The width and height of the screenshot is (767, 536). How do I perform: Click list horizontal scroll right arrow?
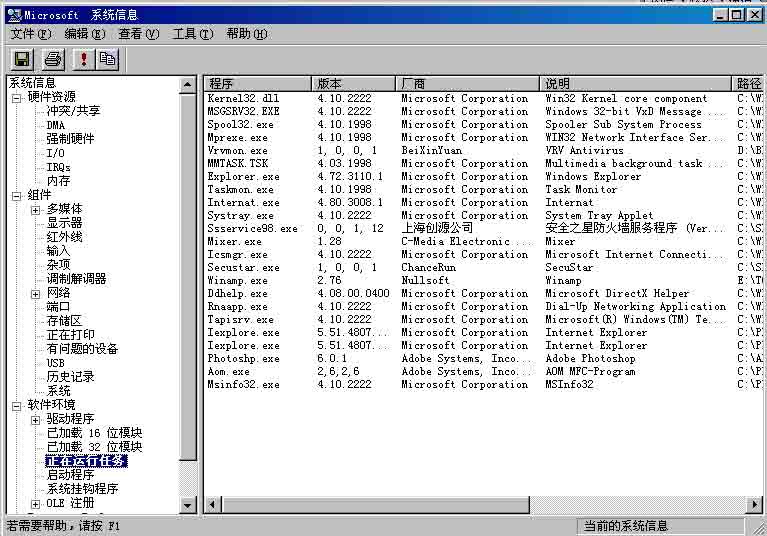coord(755,504)
